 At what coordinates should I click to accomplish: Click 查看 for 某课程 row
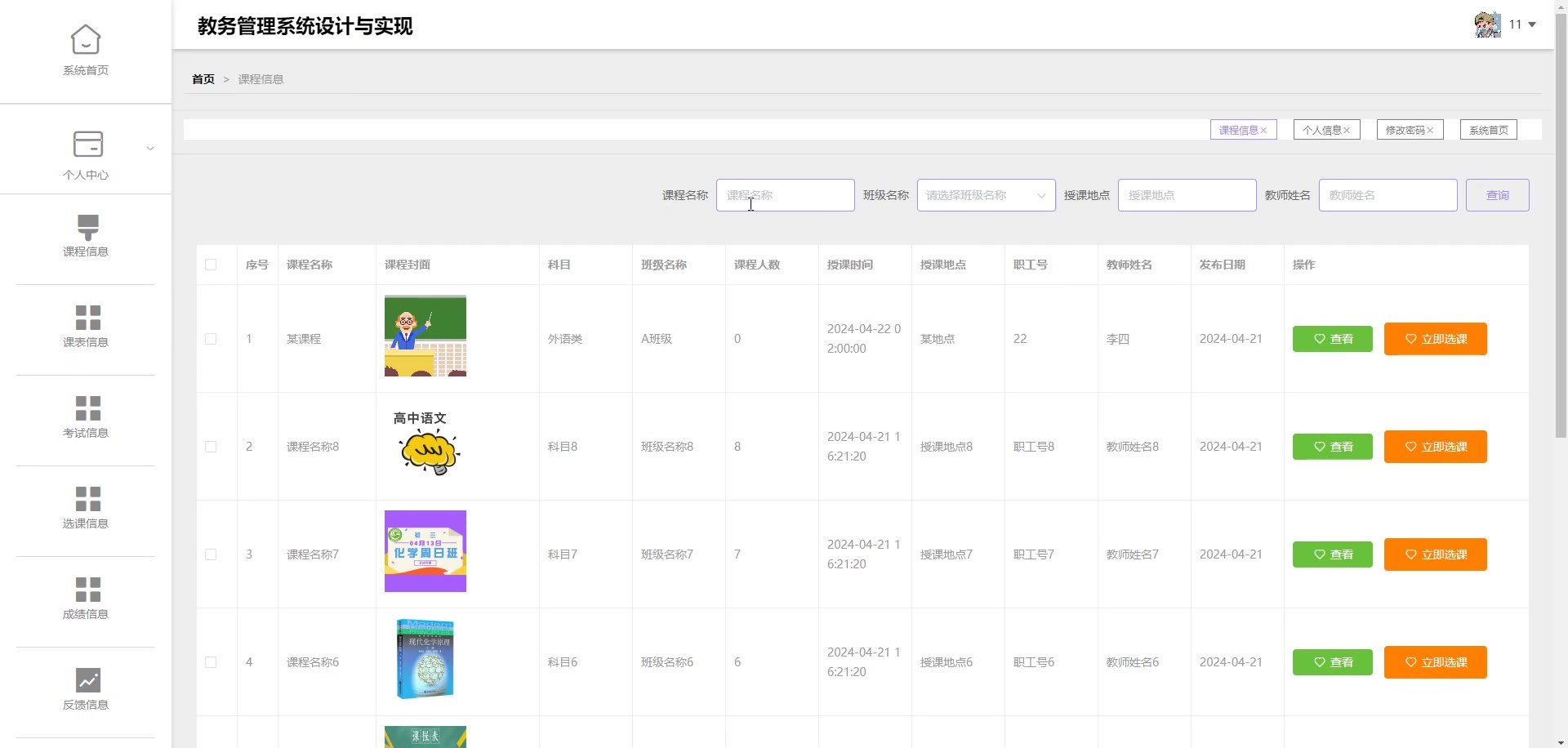click(1332, 339)
